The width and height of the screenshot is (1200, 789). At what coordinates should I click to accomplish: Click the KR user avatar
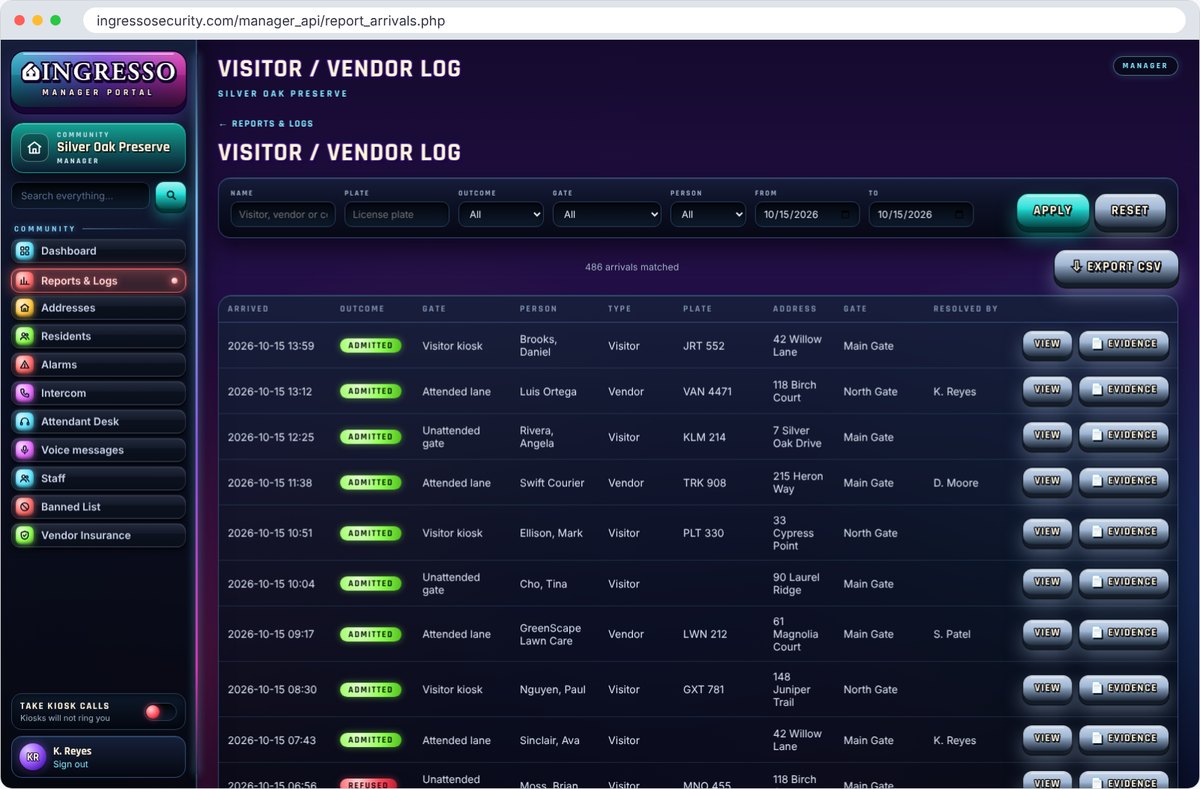(33, 757)
